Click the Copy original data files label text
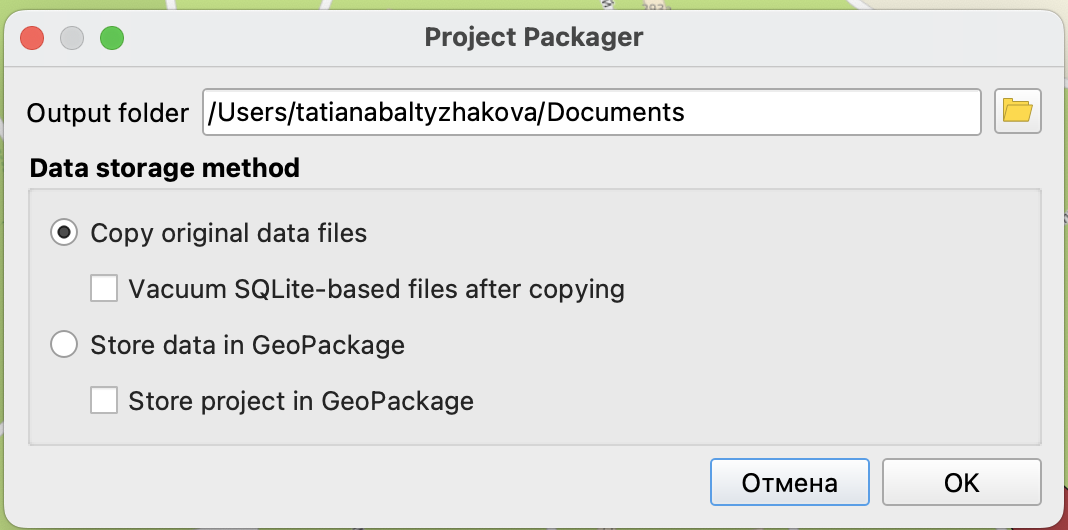Viewport: 1068px width, 530px height. tap(229, 234)
